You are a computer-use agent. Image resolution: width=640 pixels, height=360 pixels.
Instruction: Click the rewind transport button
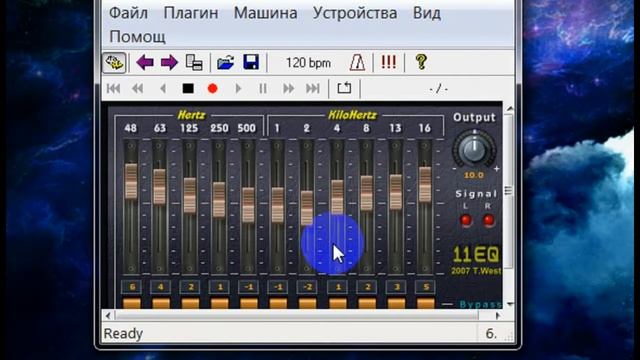click(138, 89)
